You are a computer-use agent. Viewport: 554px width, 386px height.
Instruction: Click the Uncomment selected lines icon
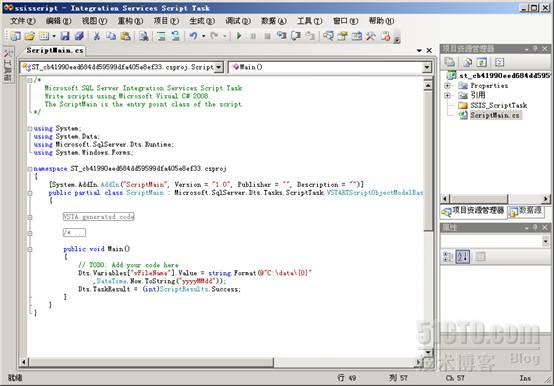pyautogui.click(x=176, y=36)
